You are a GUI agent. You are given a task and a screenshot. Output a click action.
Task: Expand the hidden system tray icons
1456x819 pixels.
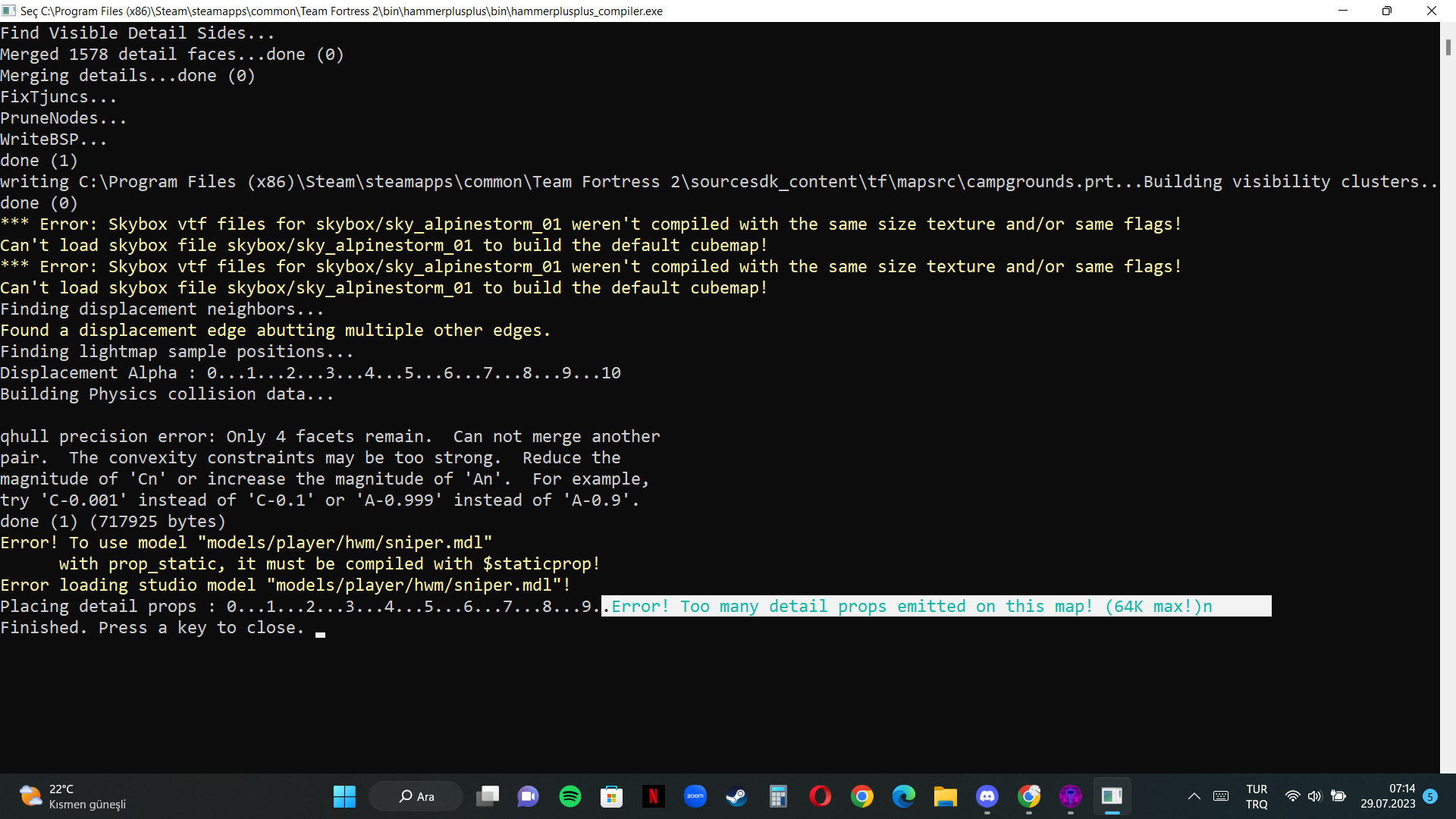pos(1194,796)
